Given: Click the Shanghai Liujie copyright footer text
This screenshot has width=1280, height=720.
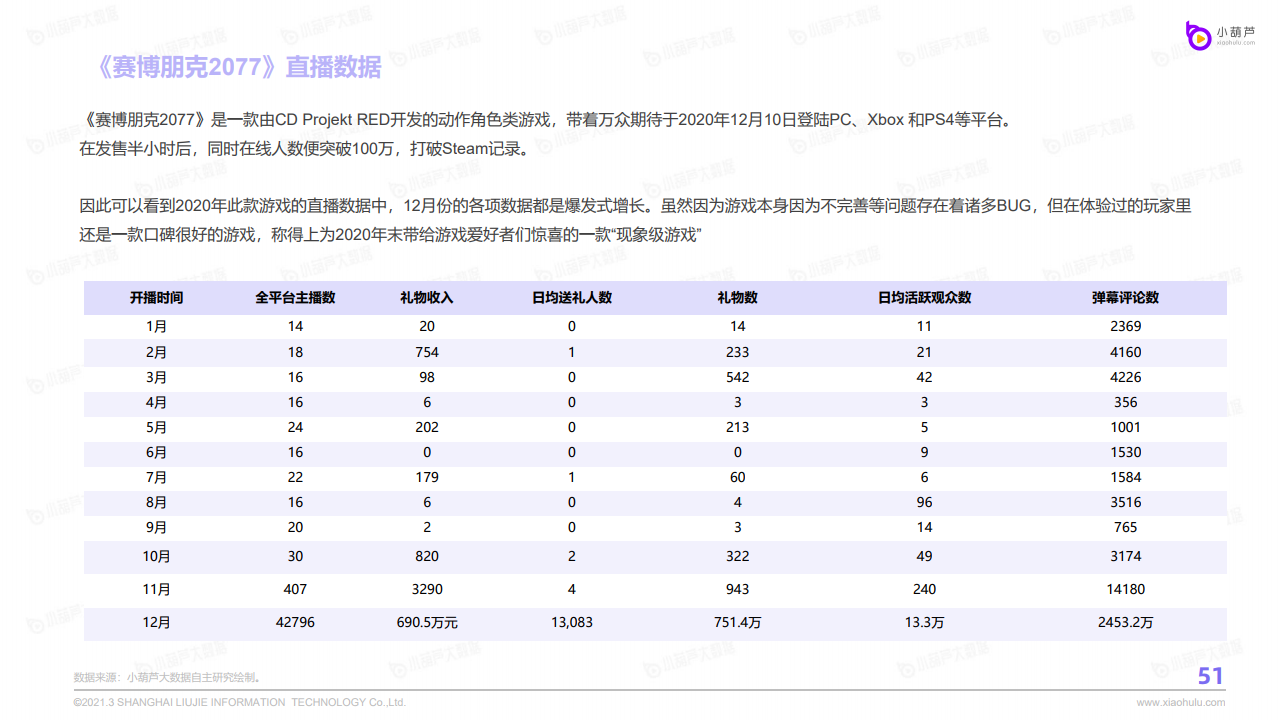Looking at the screenshot, I should [240, 703].
